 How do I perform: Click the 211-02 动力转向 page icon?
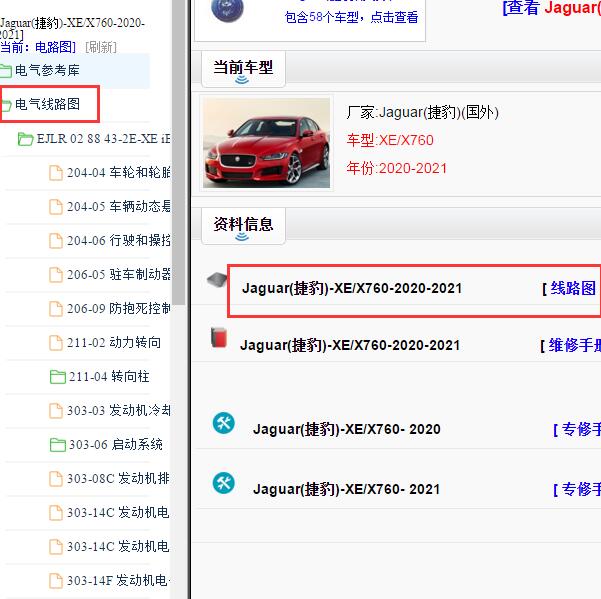pyautogui.click(x=56, y=343)
